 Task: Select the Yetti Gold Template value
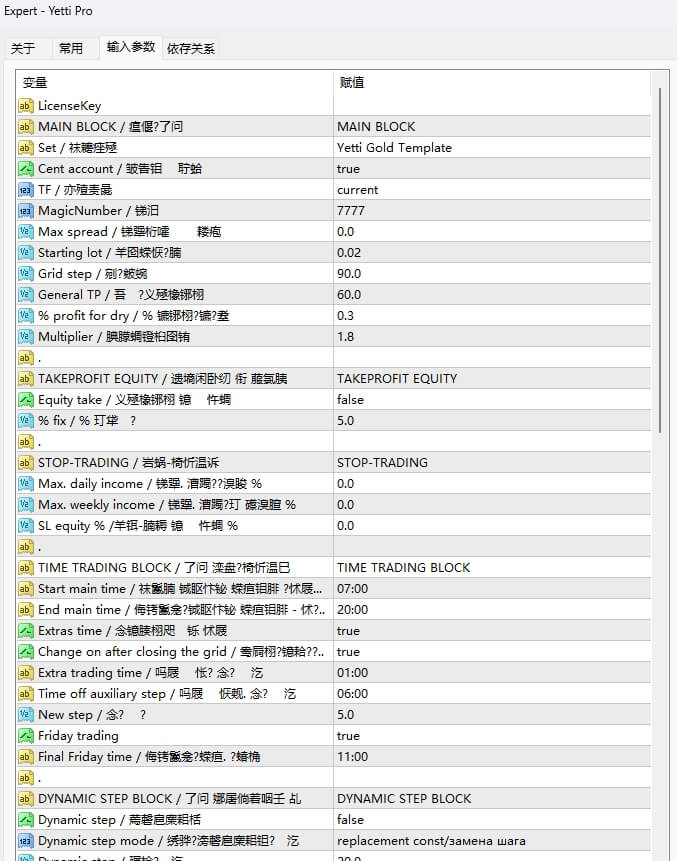[x=492, y=148]
